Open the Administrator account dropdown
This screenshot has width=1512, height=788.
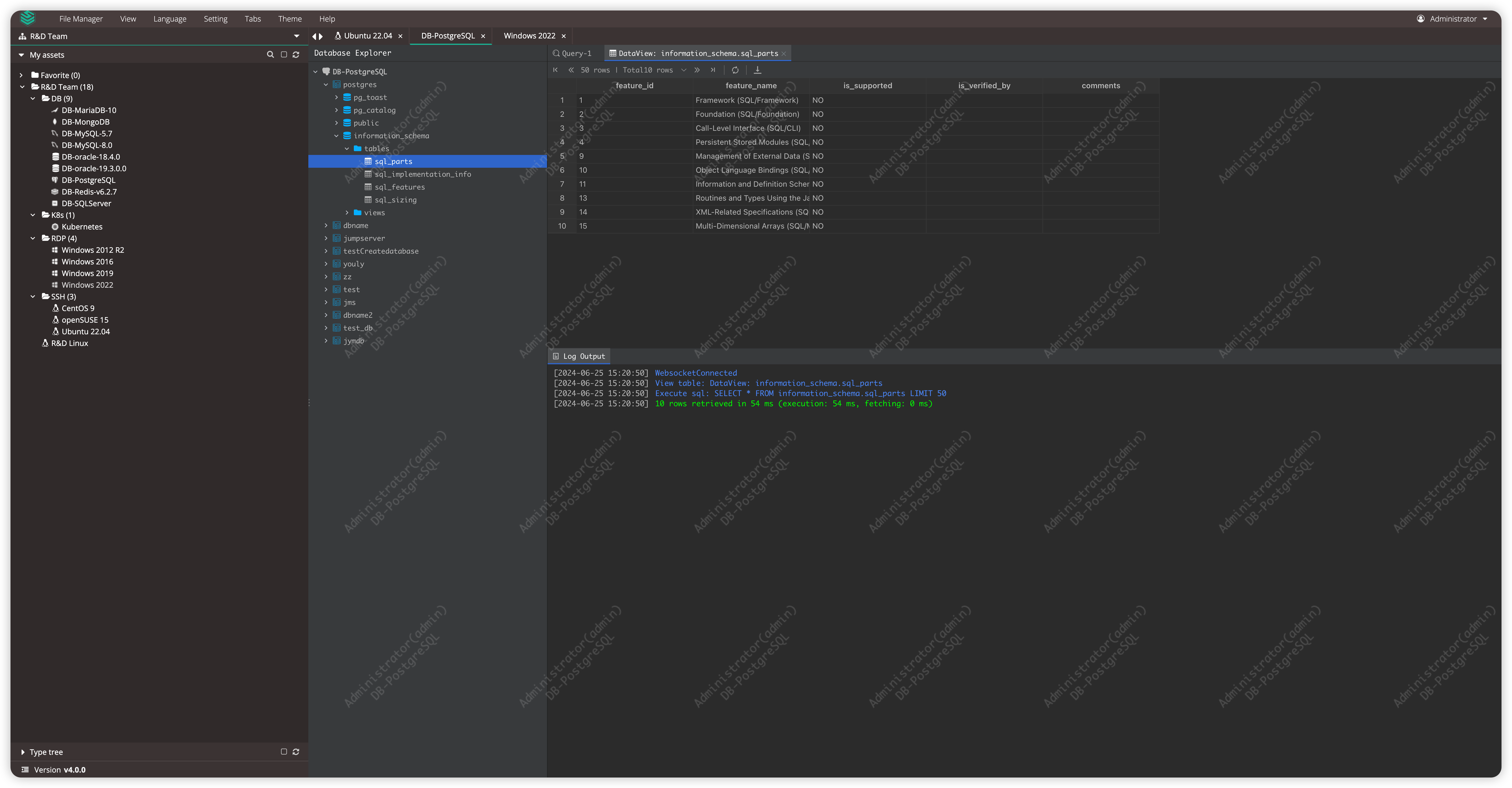(x=1485, y=19)
